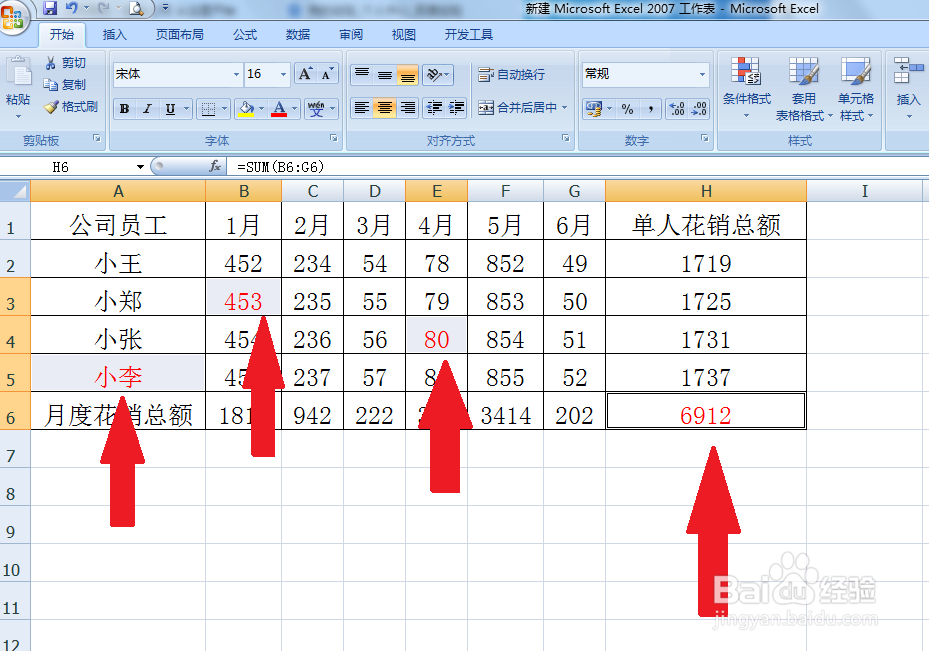
Task: Apply Bold formatting to the selection
Action: tap(125, 108)
